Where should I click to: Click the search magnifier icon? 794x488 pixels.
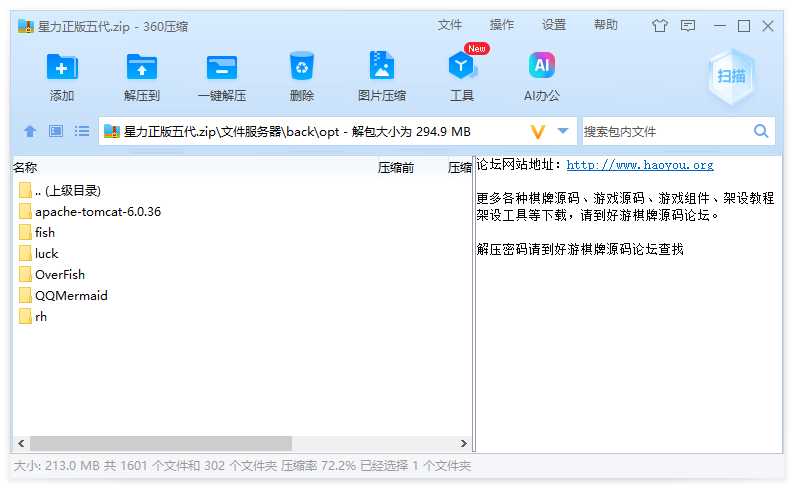point(761,131)
